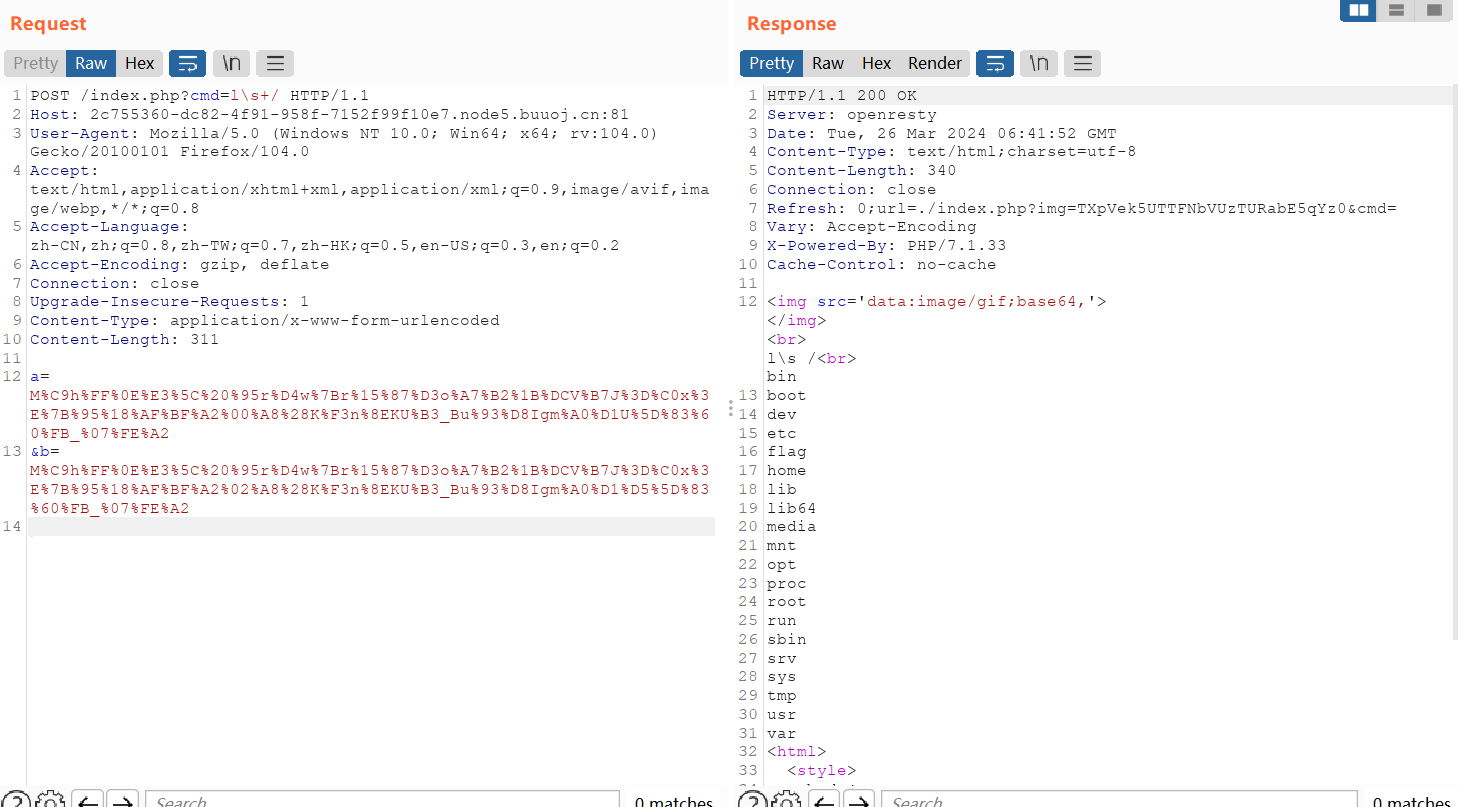Click Upgrade-Insecure-Requests header line
The height and width of the screenshot is (807, 1458).
(170, 302)
